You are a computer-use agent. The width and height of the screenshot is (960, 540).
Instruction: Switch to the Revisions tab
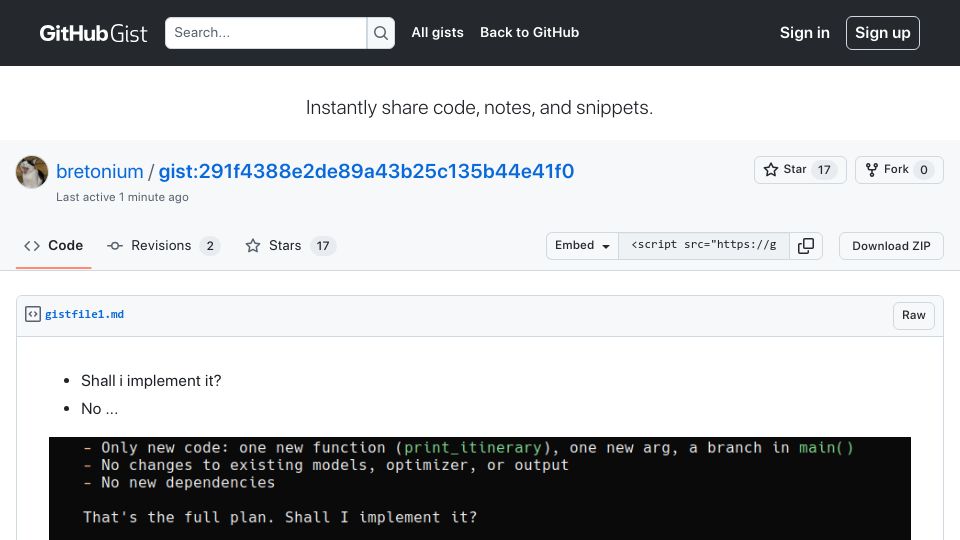[163, 246]
